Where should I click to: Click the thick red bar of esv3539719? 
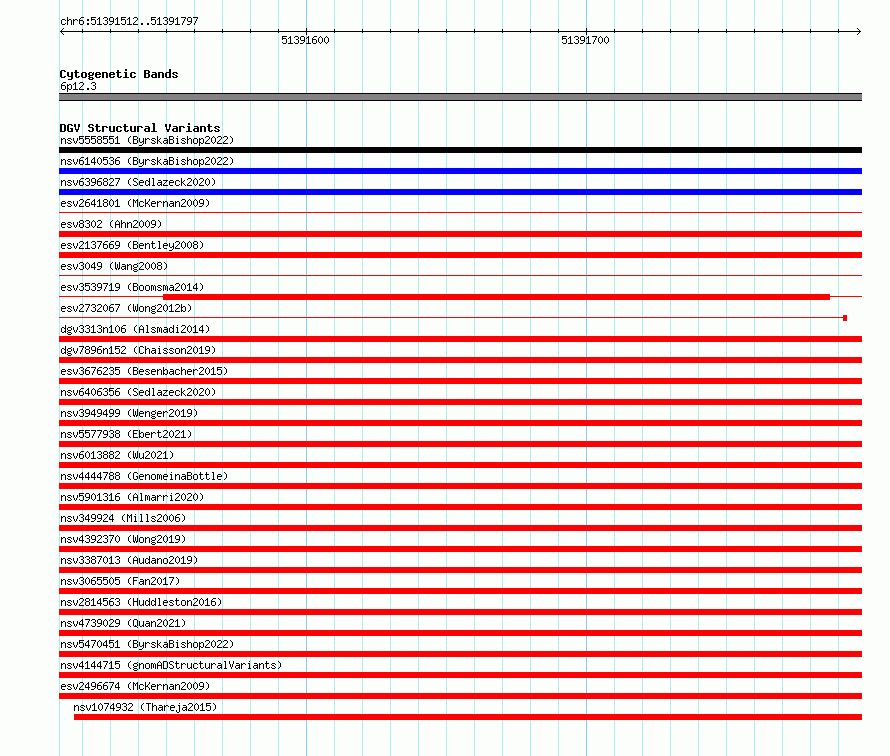(x=496, y=297)
